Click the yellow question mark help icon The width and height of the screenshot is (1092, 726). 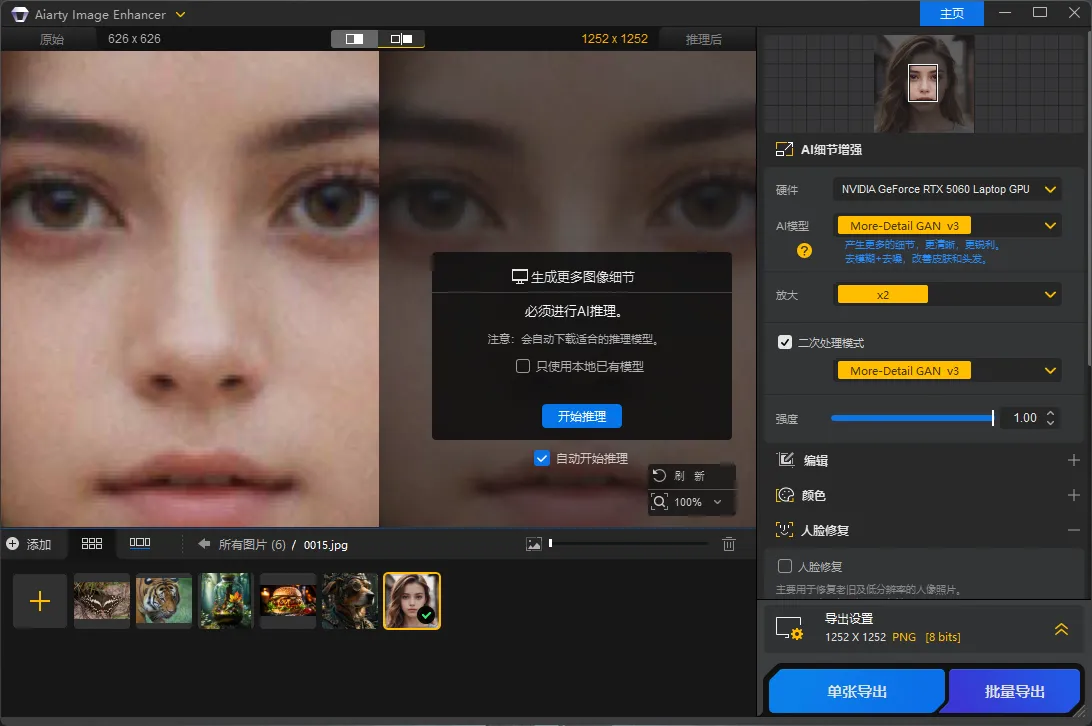pos(804,251)
